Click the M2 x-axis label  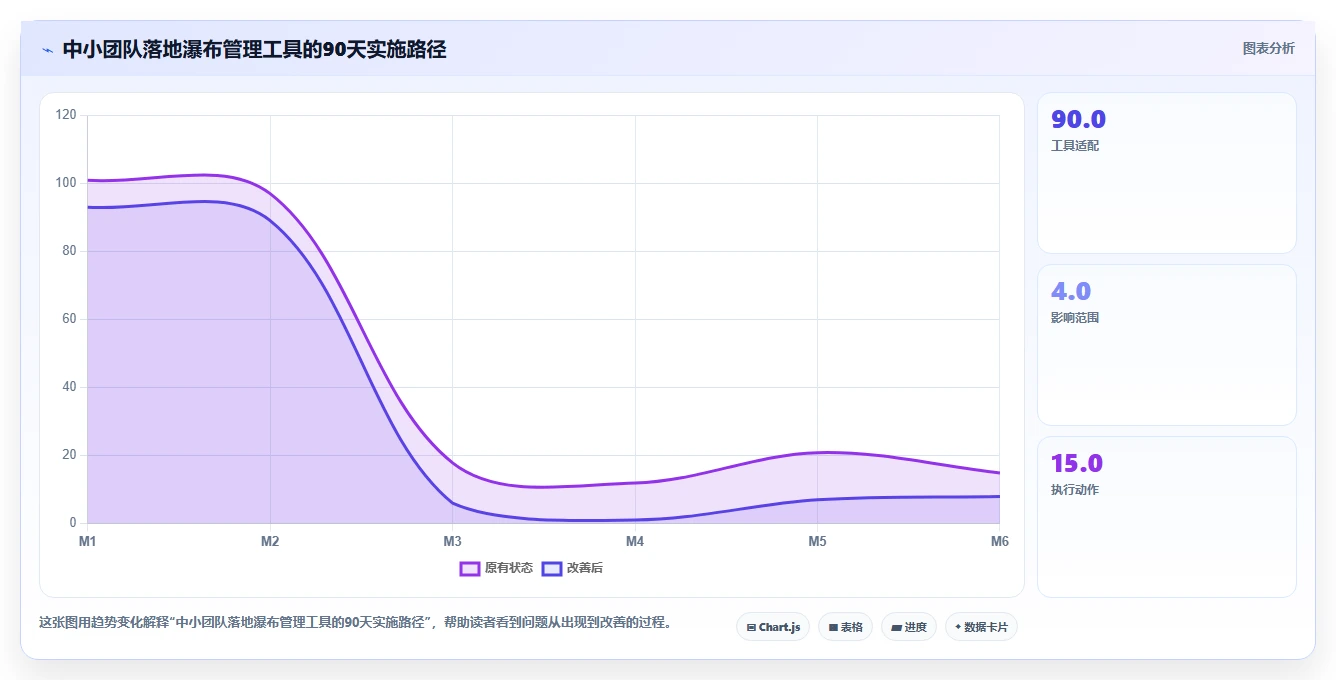(270, 541)
